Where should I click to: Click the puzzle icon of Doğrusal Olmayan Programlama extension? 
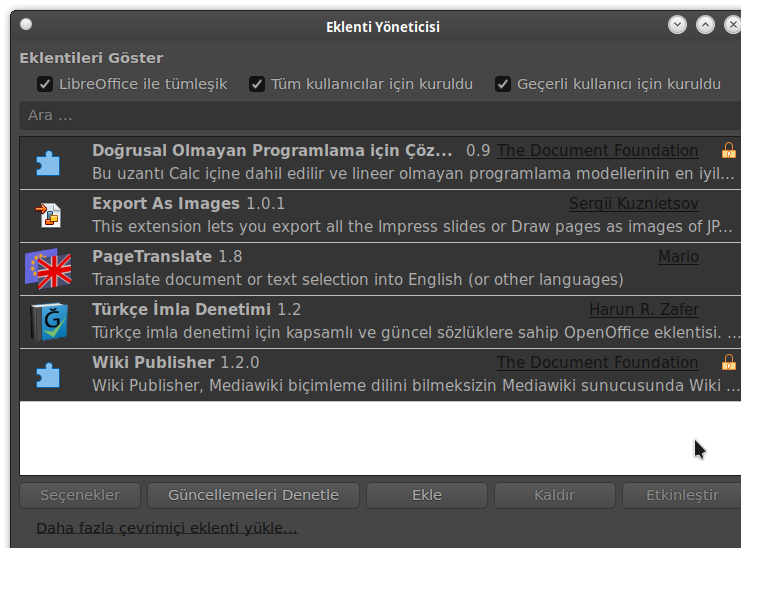point(48,163)
